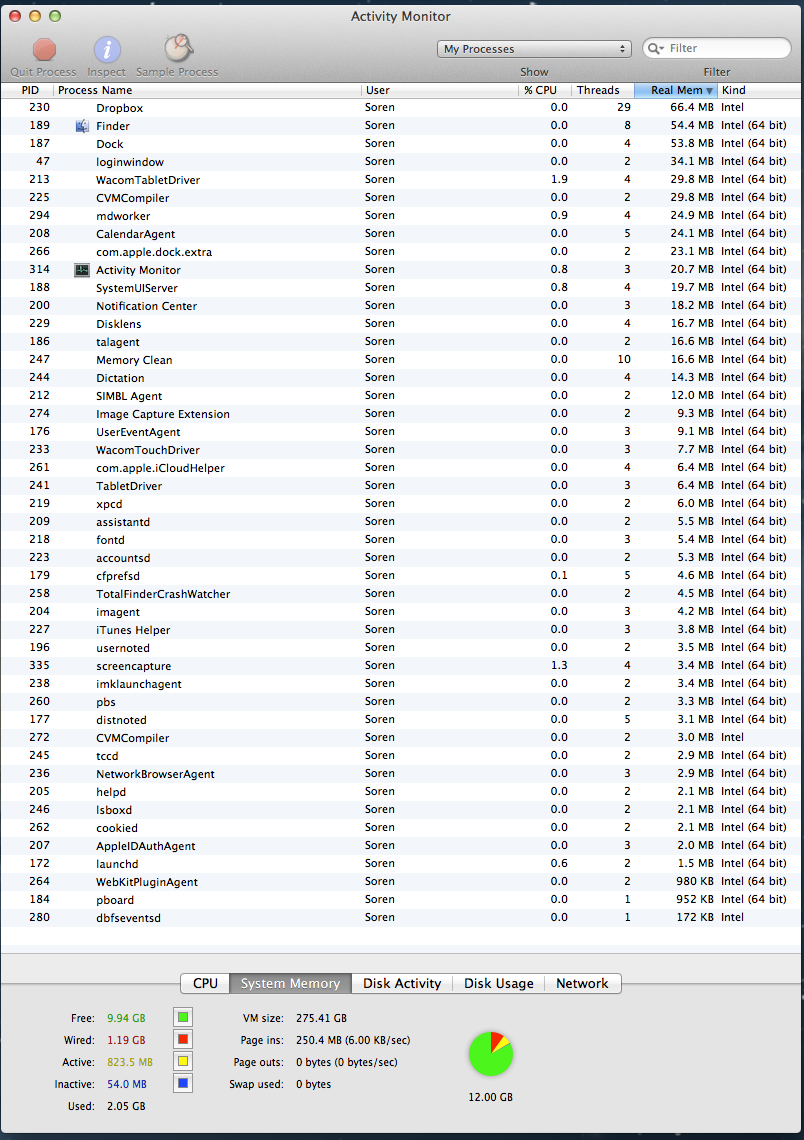Select the TabletDriver process row

402,486
